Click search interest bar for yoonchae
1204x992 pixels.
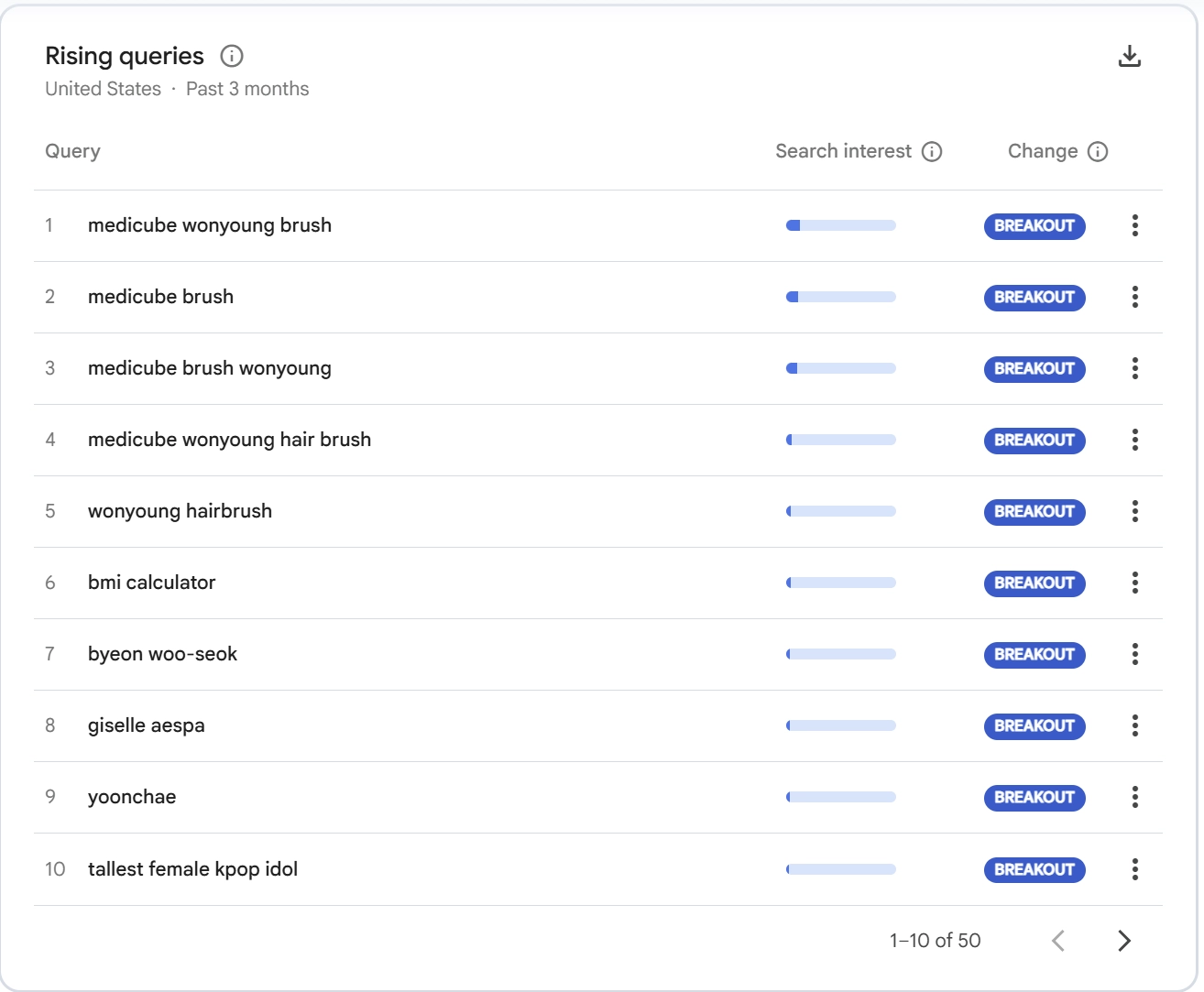(841, 797)
